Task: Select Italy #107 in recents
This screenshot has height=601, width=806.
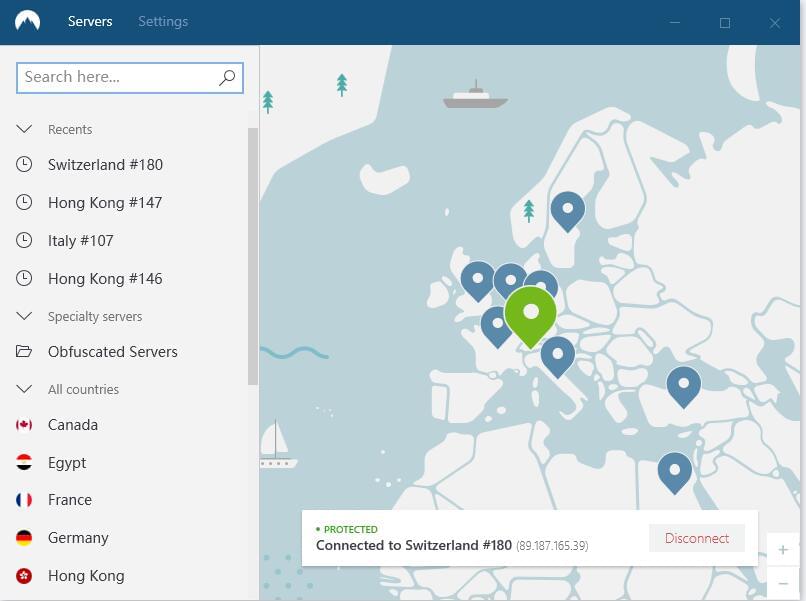Action: [x=81, y=241]
